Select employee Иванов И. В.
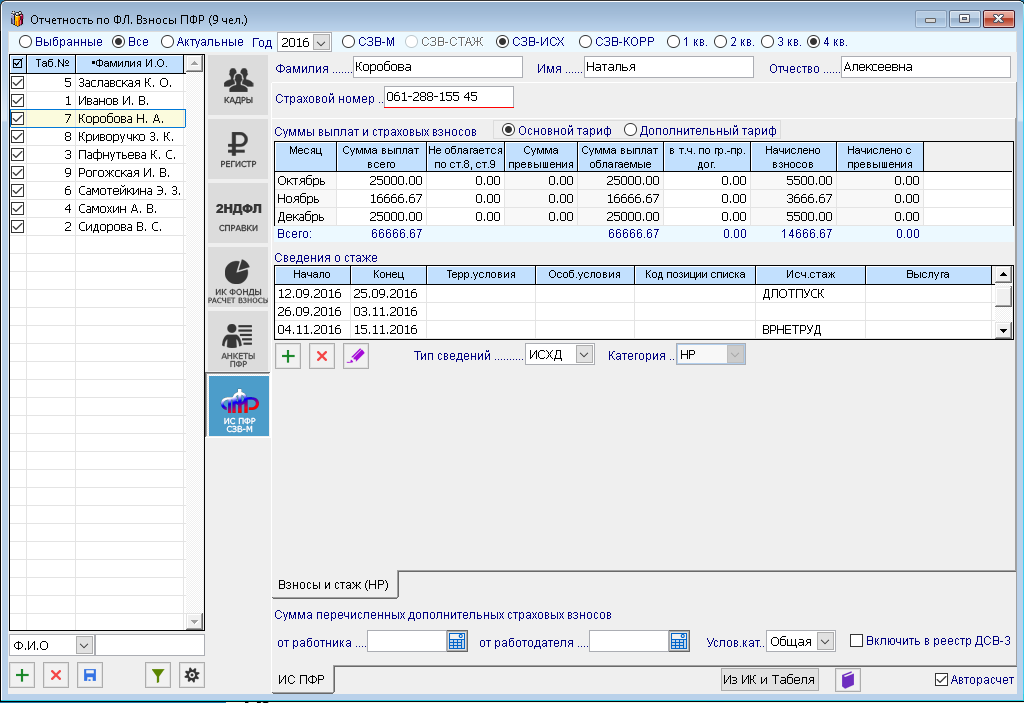1024x703 pixels. (114, 101)
